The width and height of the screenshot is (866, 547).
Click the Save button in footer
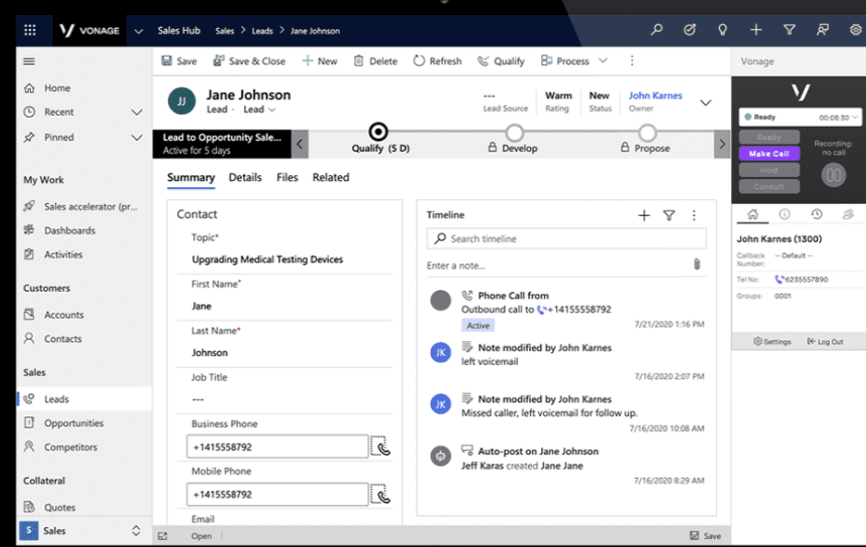tap(705, 536)
